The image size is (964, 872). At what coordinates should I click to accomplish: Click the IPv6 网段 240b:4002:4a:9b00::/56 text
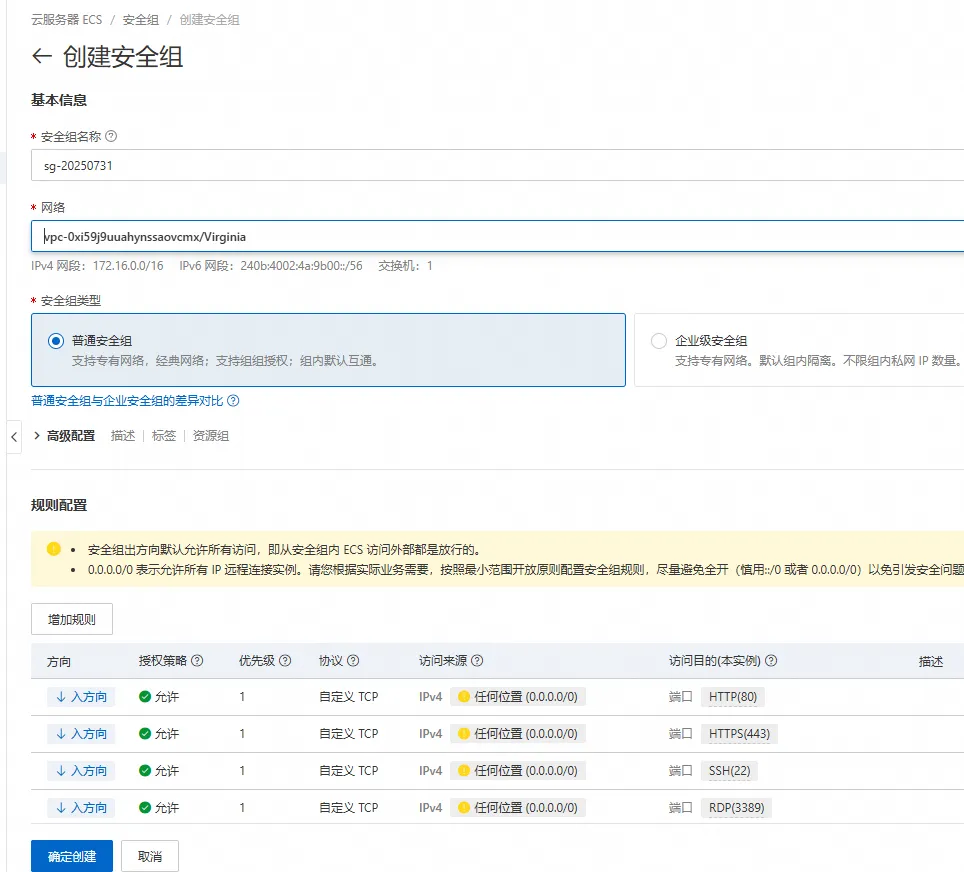click(271, 266)
